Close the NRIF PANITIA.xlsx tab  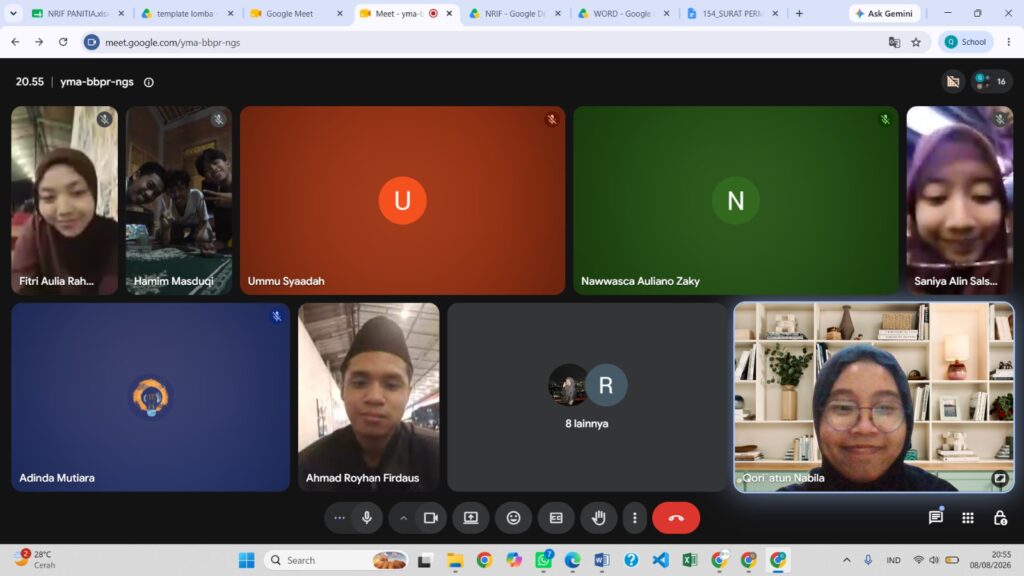pyautogui.click(x=121, y=13)
